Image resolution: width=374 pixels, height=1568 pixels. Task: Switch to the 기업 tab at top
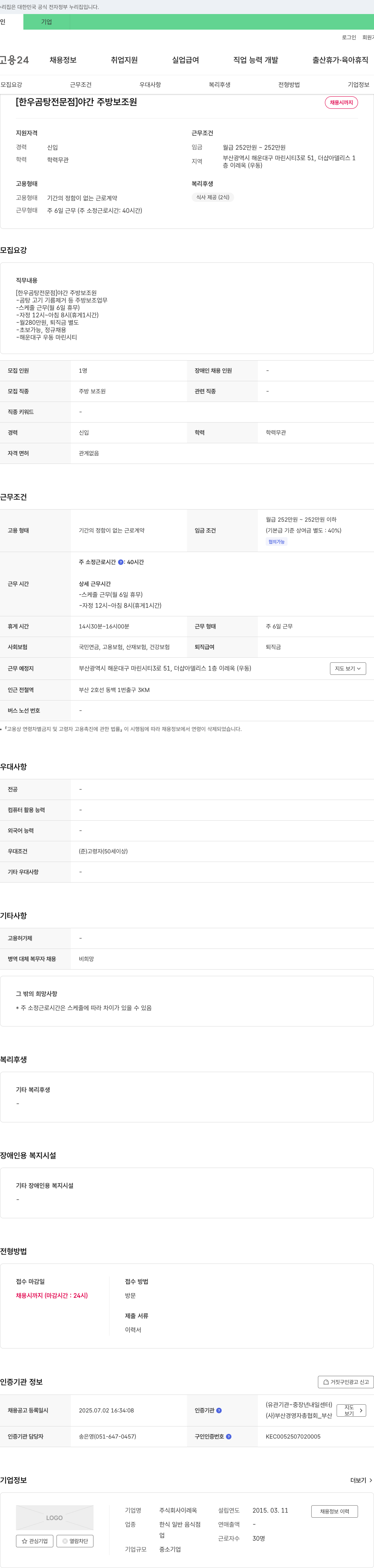[x=46, y=22]
